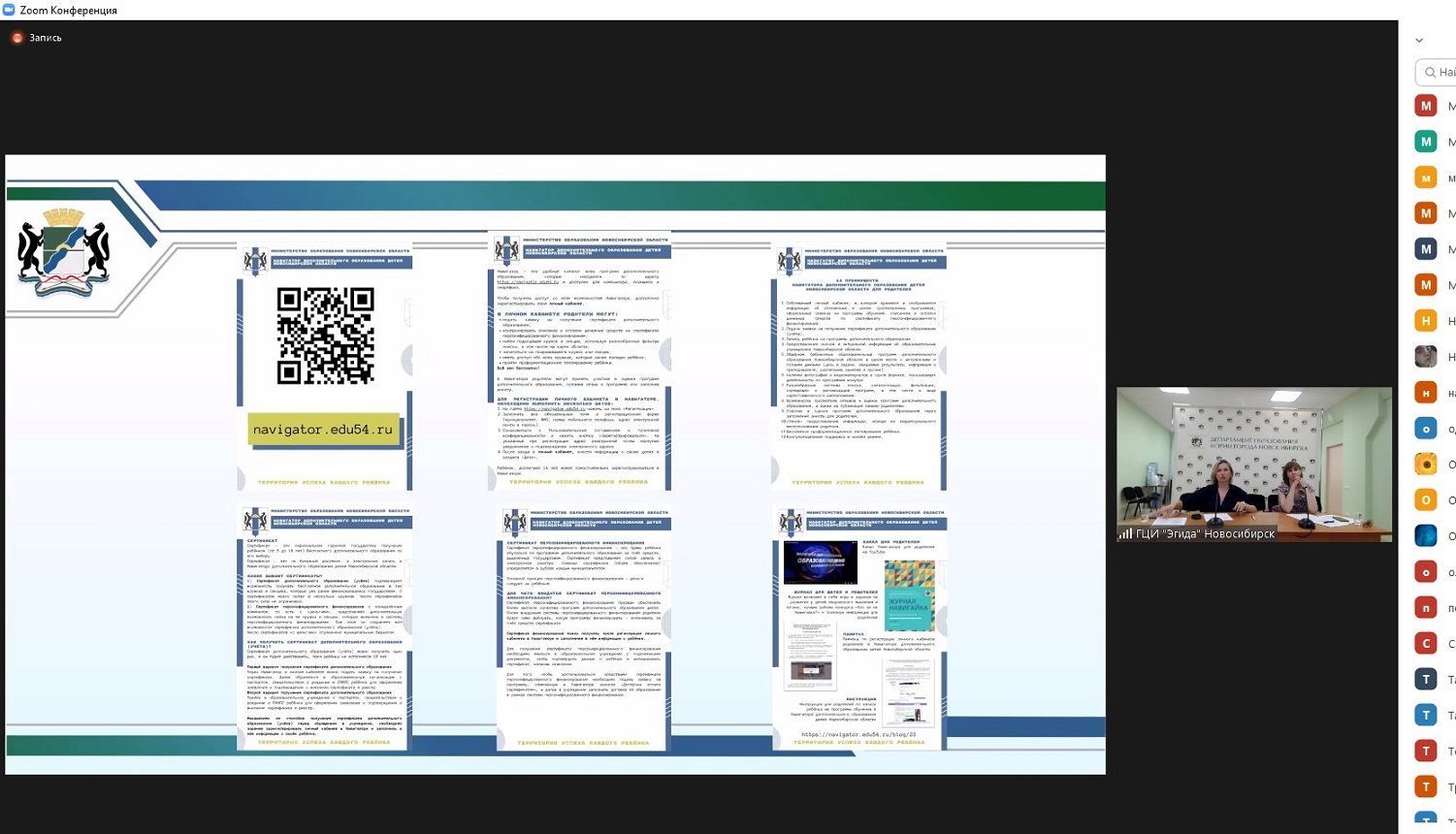Select the participant with sunflower photo avatar

tap(1425, 464)
